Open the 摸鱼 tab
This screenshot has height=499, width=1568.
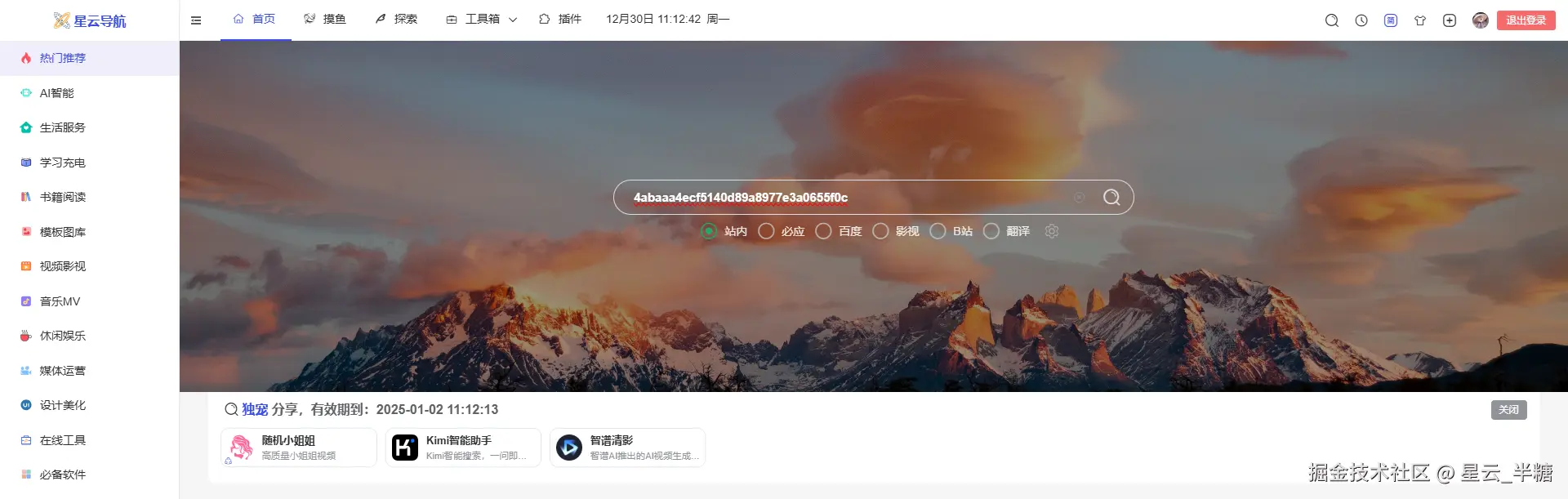(325, 20)
